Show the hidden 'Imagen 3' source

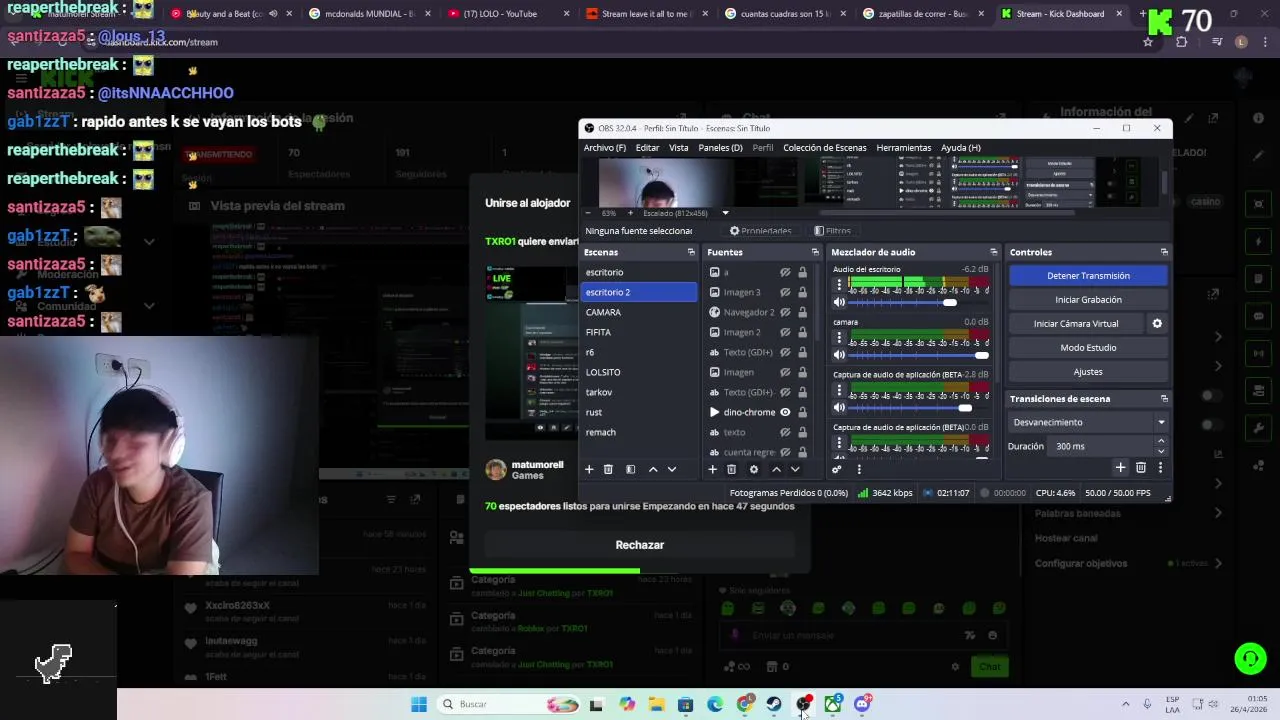785,292
